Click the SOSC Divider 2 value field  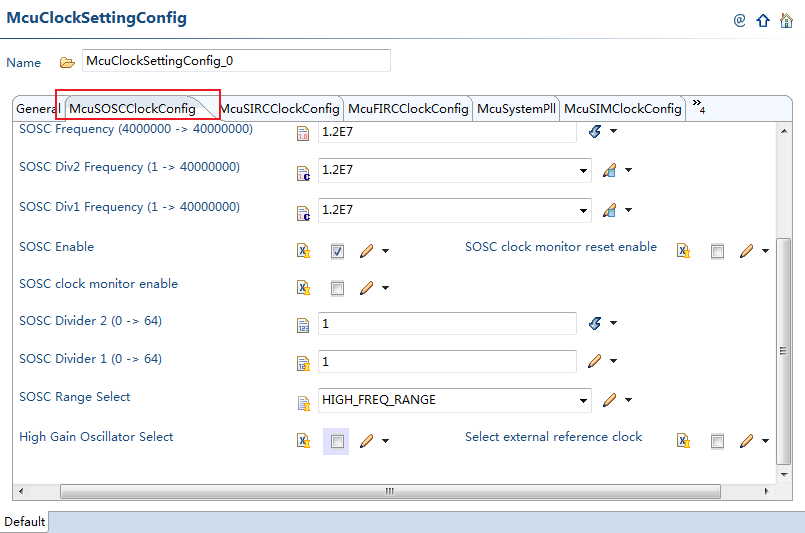pyautogui.click(x=447, y=323)
